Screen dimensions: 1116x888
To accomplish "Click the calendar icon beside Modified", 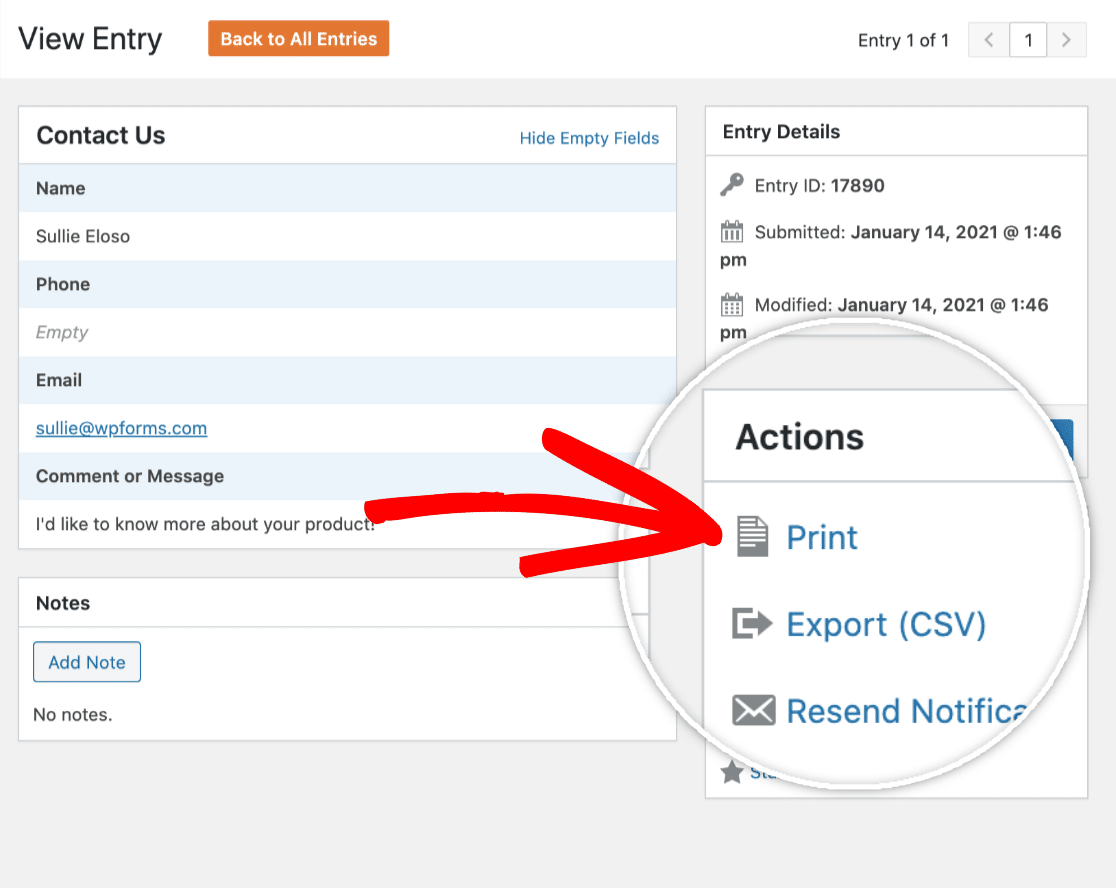I will [732, 305].
